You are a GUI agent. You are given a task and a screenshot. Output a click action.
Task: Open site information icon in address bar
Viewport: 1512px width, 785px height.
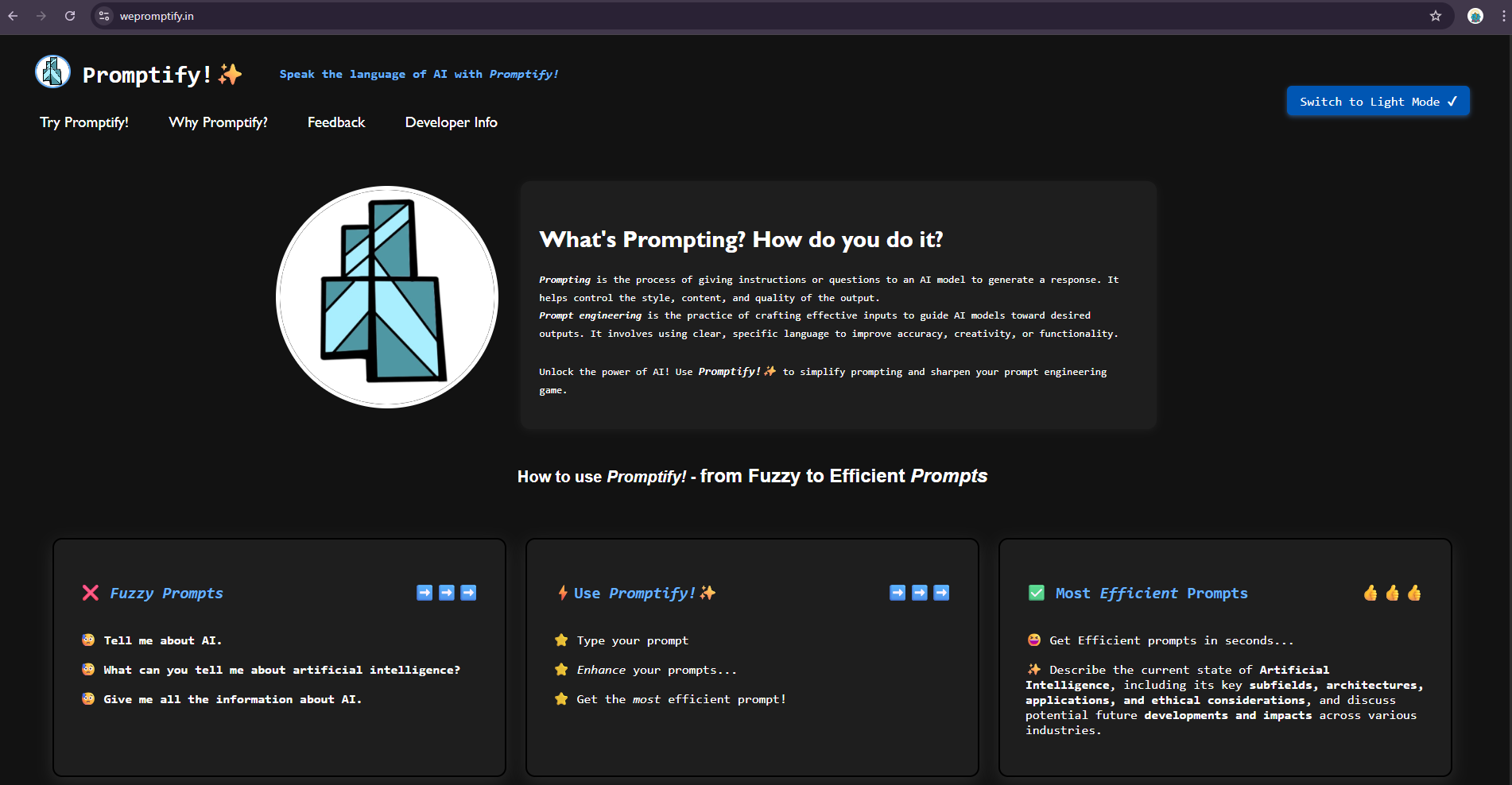[x=104, y=16]
